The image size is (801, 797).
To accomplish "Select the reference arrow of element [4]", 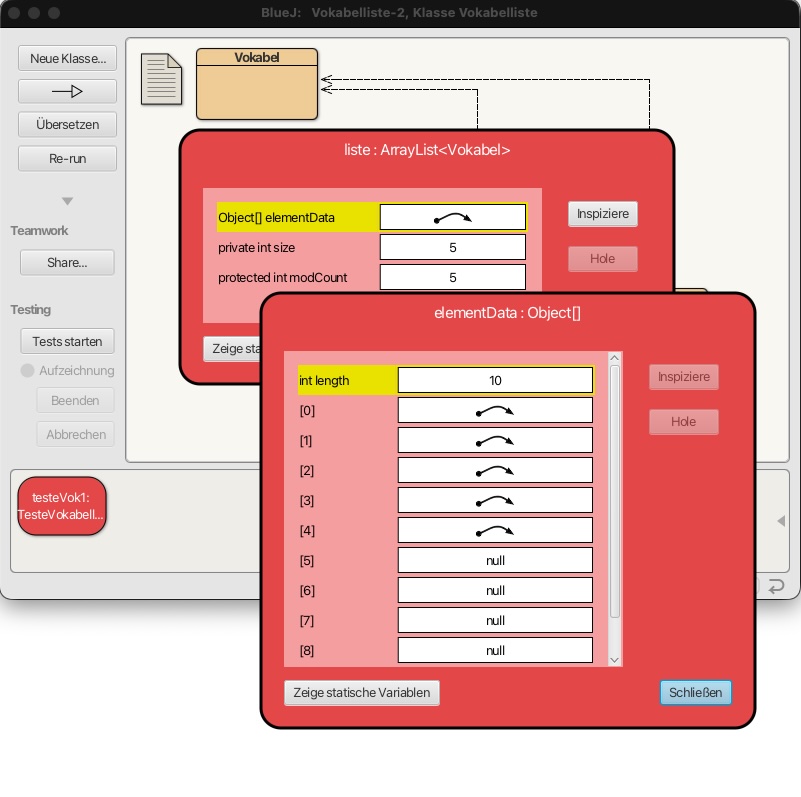I will click(495, 531).
